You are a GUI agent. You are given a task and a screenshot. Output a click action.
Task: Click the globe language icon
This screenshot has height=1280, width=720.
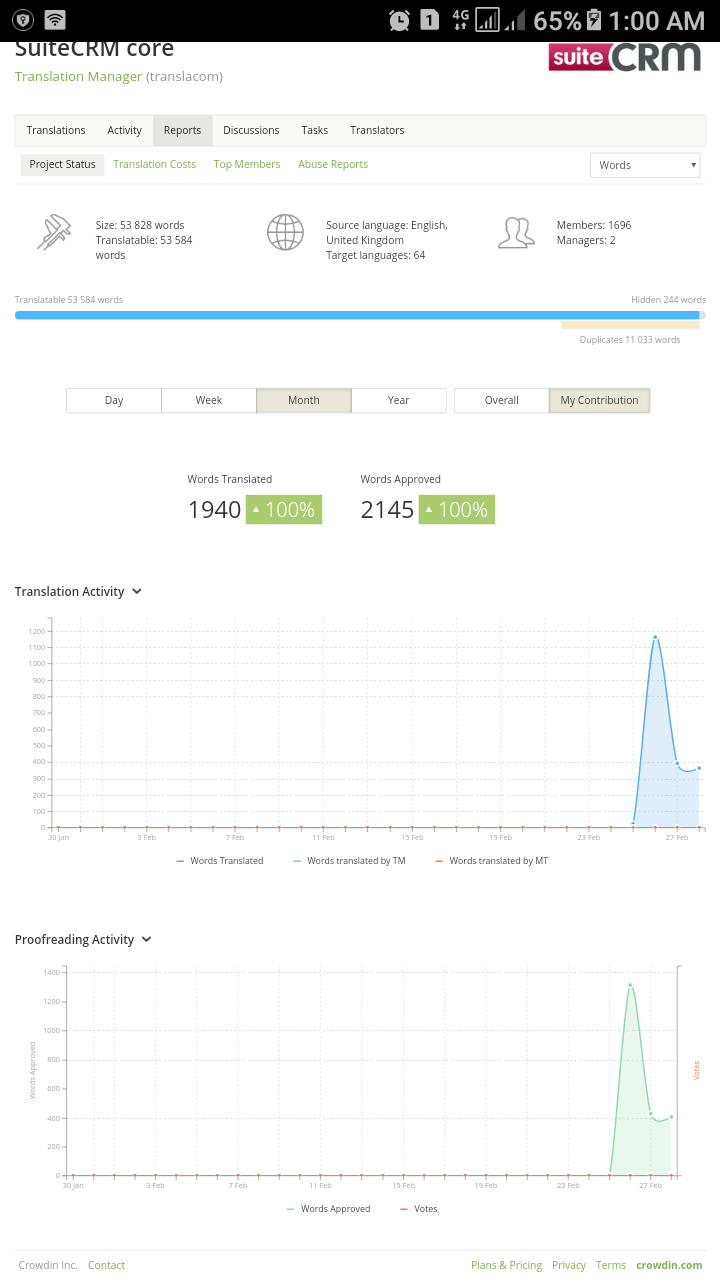point(285,232)
